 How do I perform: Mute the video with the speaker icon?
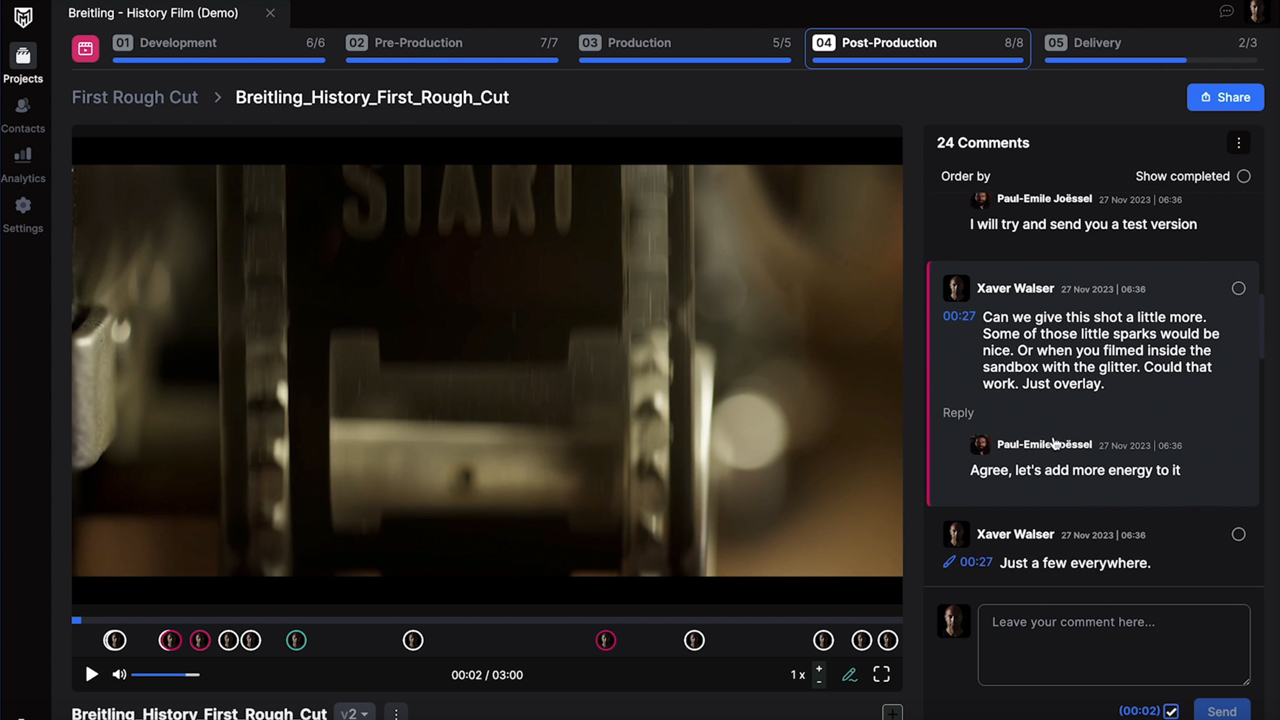pos(119,675)
